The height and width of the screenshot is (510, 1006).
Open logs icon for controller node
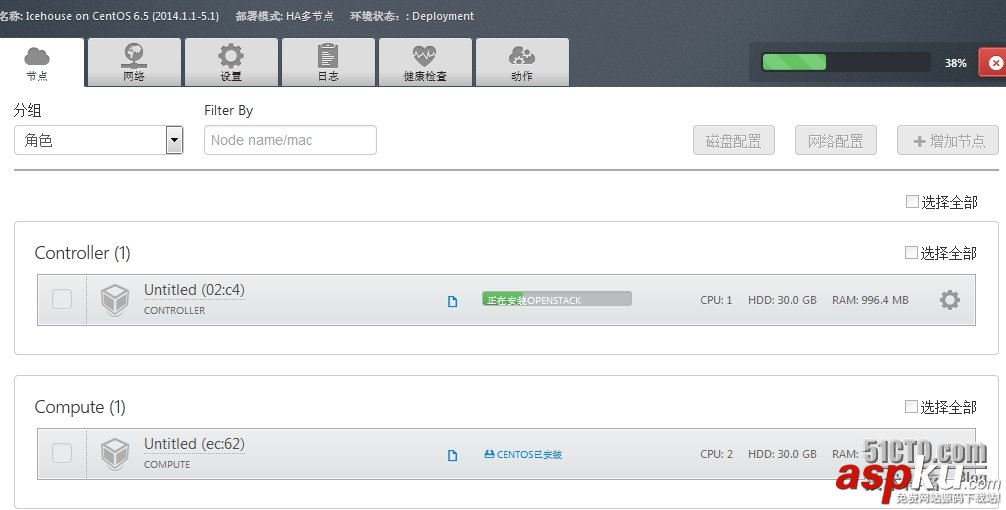pos(452,301)
